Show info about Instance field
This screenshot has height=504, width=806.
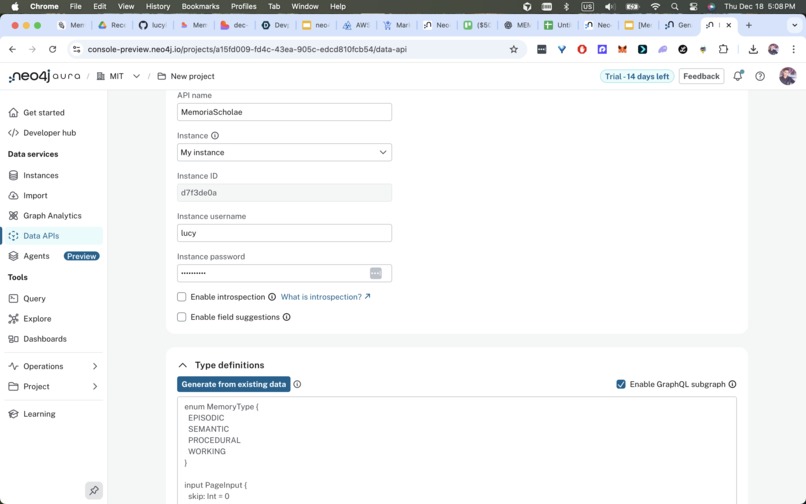215,136
